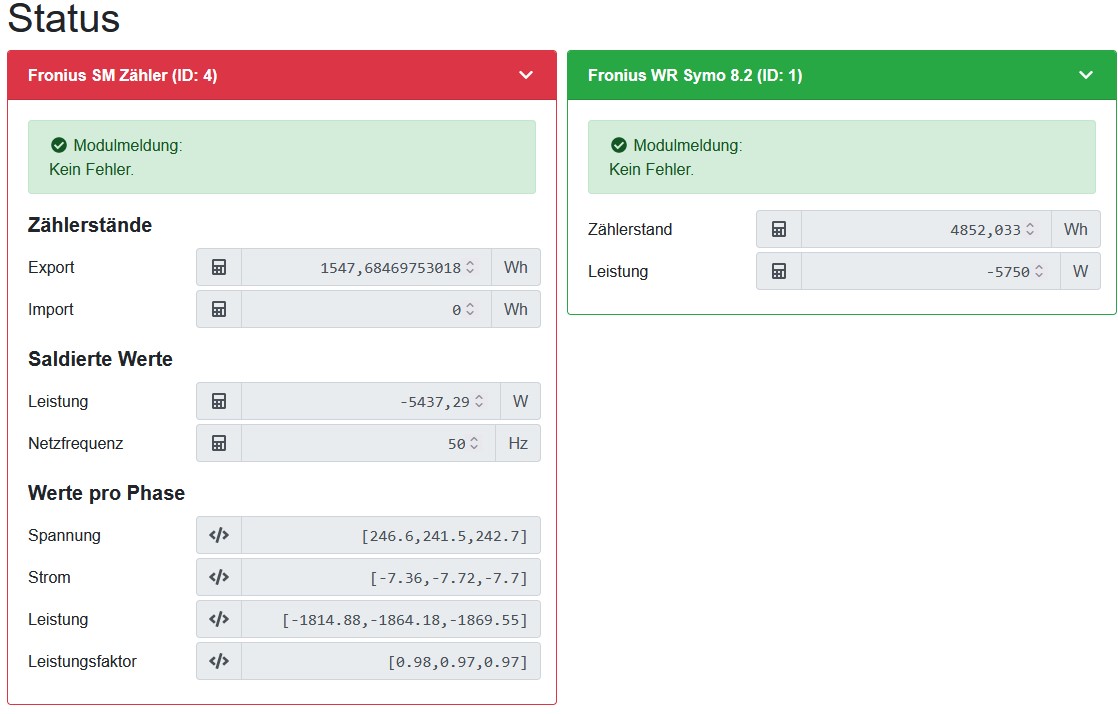This screenshot has height=714, width=1118.
Task: Click calculator icon next to Netzfrequenz
Action: [219, 444]
